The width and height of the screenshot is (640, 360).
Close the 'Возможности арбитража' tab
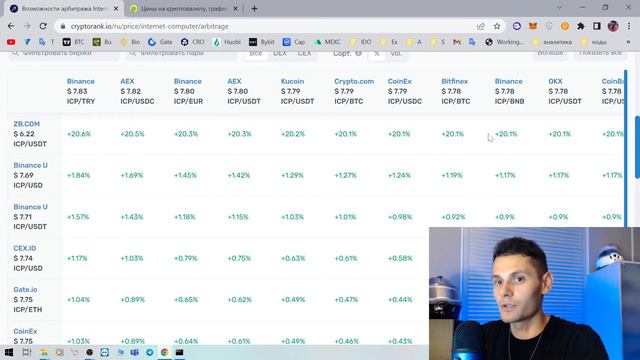pyautogui.click(x=116, y=9)
